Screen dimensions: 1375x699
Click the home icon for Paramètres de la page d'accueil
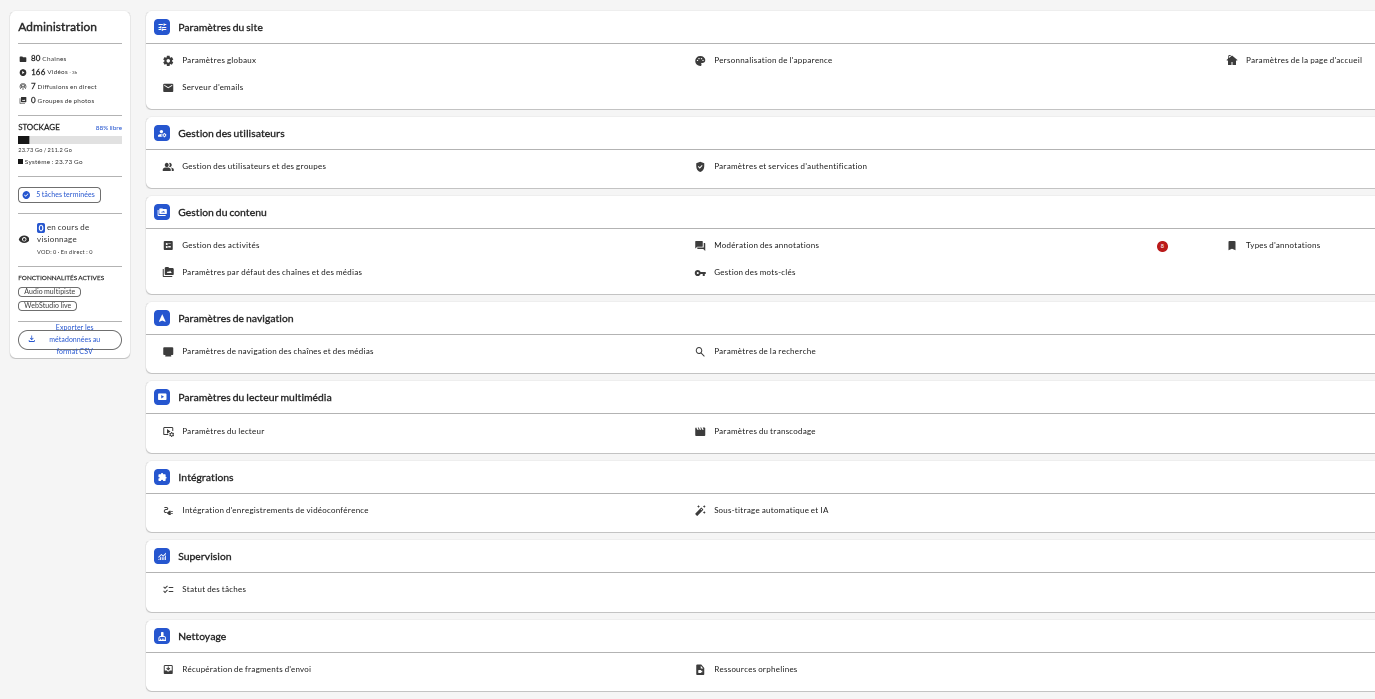coord(1232,61)
